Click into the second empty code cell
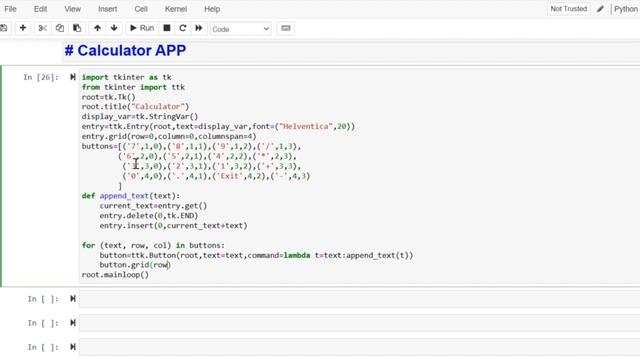Image resolution: width=640 pixels, height=360 pixels. [359, 323]
